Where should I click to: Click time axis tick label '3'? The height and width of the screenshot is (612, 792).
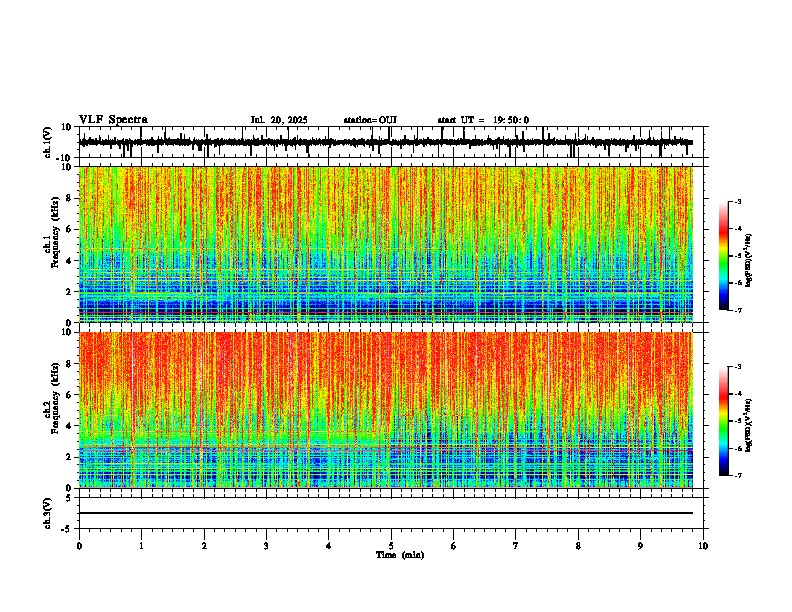click(x=266, y=546)
